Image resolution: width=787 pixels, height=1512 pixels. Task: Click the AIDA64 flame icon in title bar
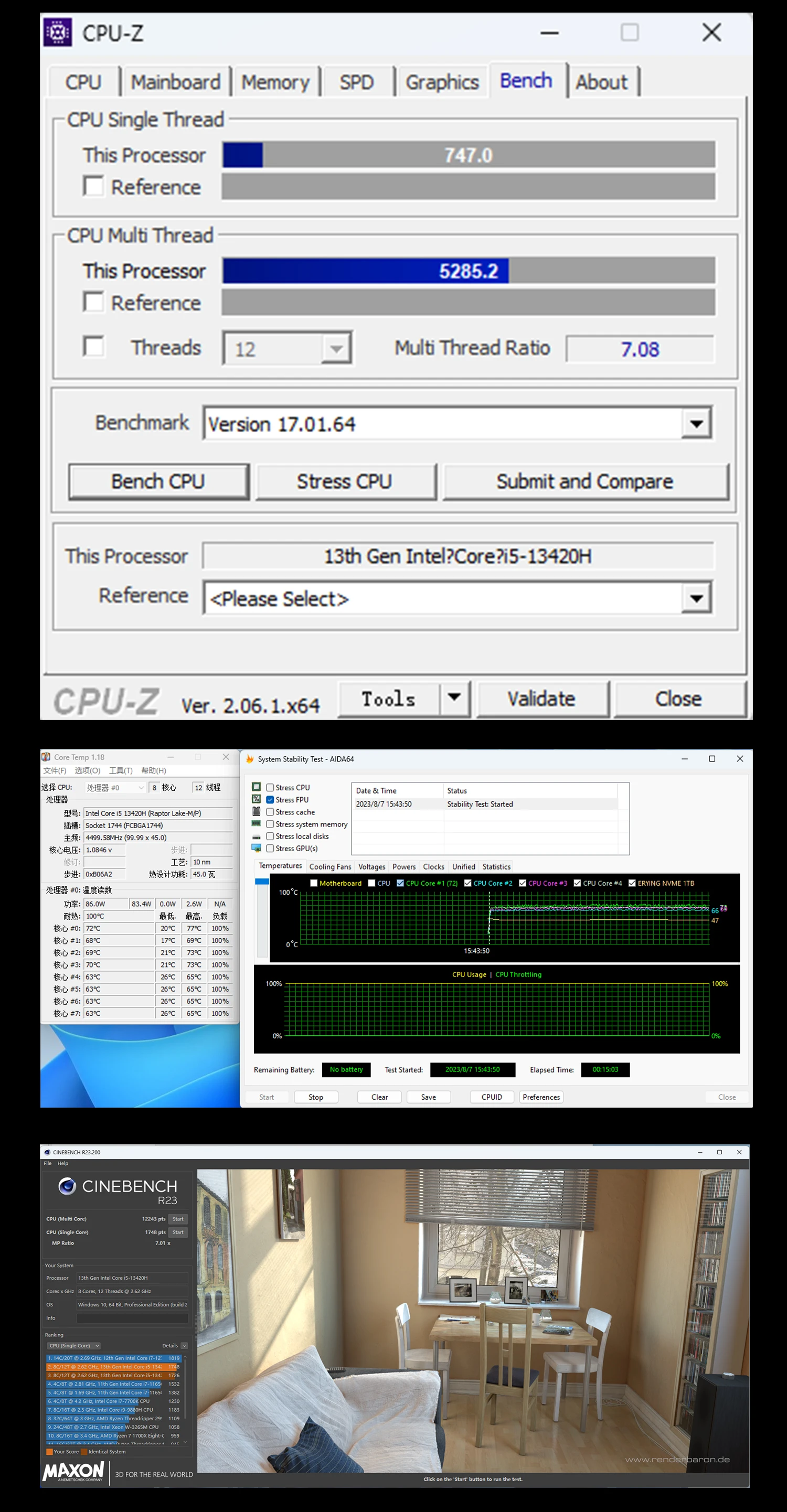tap(250, 759)
